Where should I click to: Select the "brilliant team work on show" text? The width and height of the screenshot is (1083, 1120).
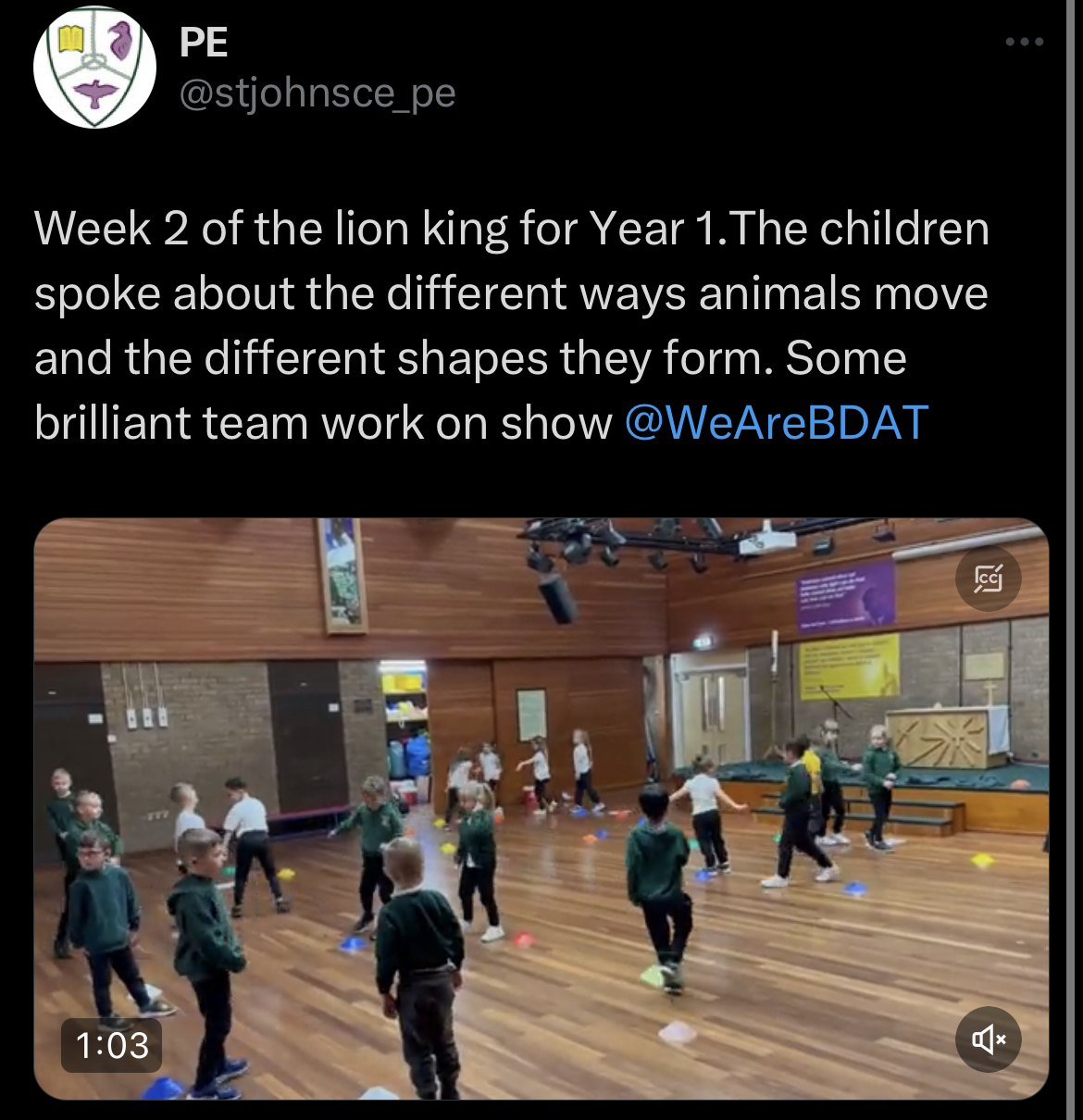[x=323, y=423]
